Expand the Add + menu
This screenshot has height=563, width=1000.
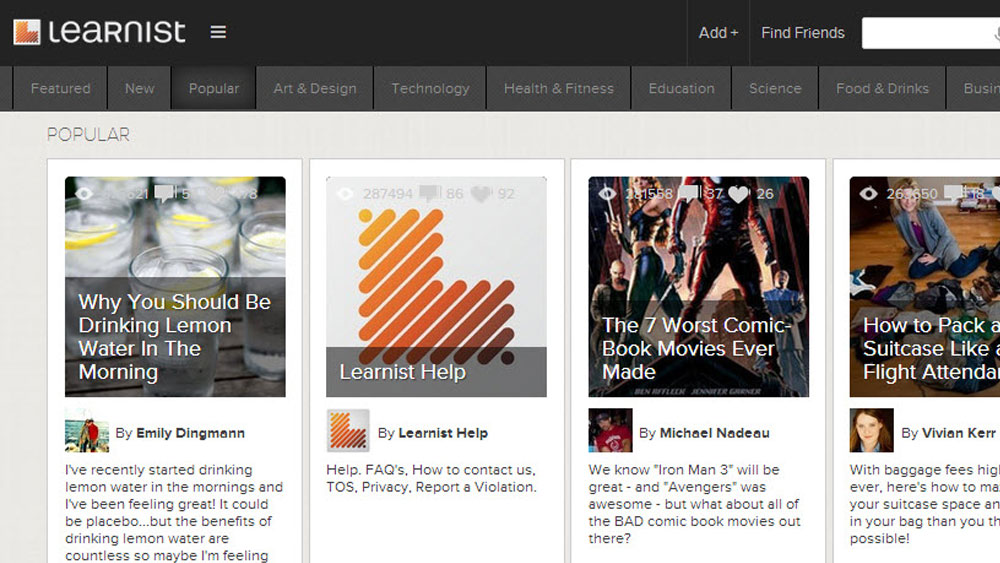point(718,33)
